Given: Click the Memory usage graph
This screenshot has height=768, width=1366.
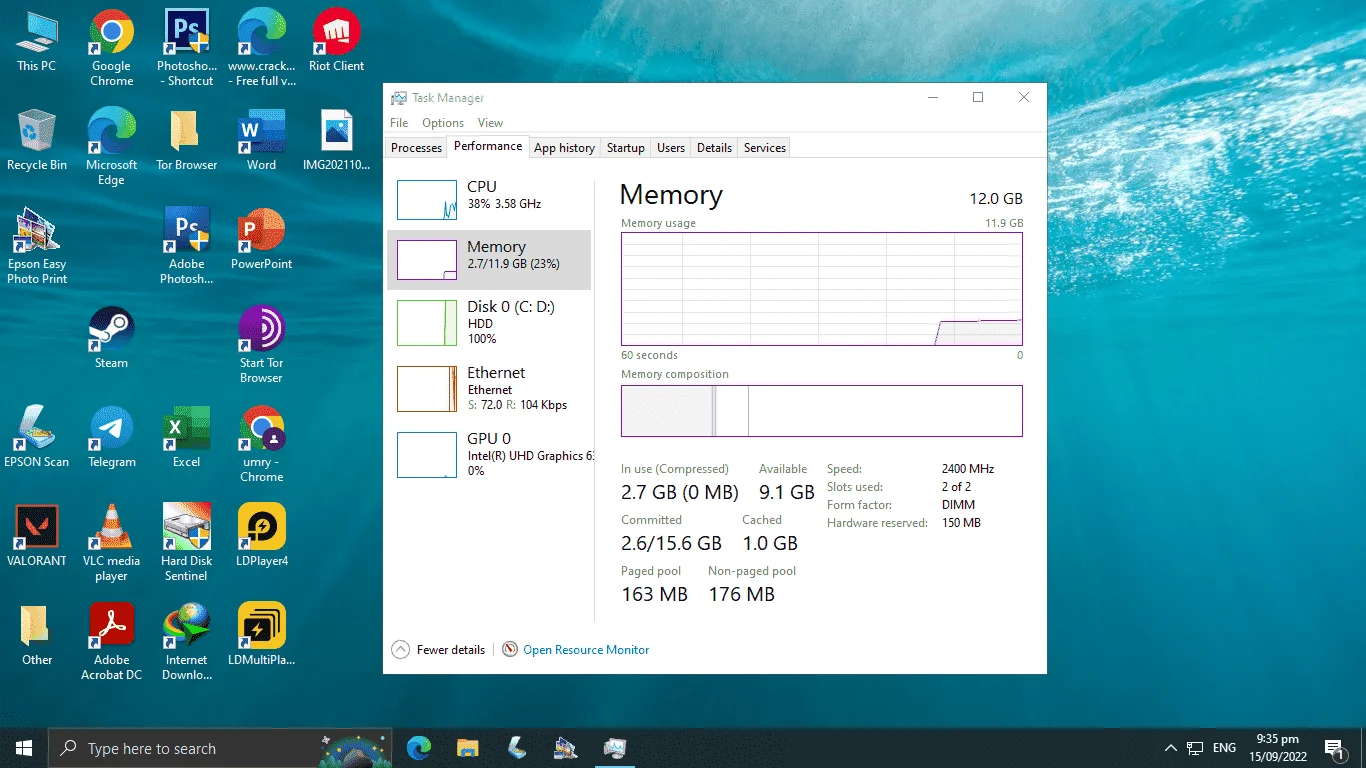Looking at the screenshot, I should pos(822,289).
